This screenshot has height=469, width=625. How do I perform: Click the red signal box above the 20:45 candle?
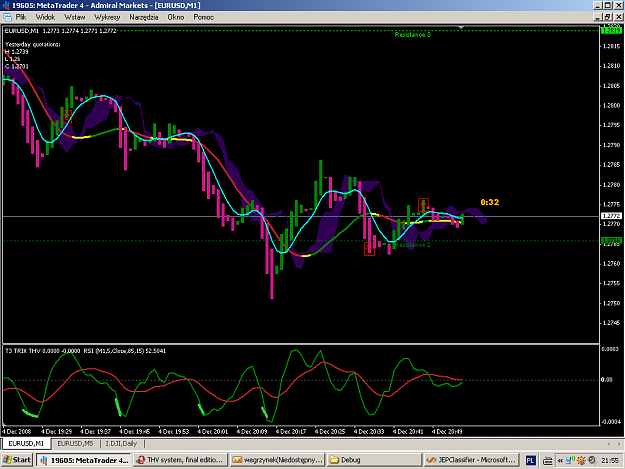[x=423, y=205]
